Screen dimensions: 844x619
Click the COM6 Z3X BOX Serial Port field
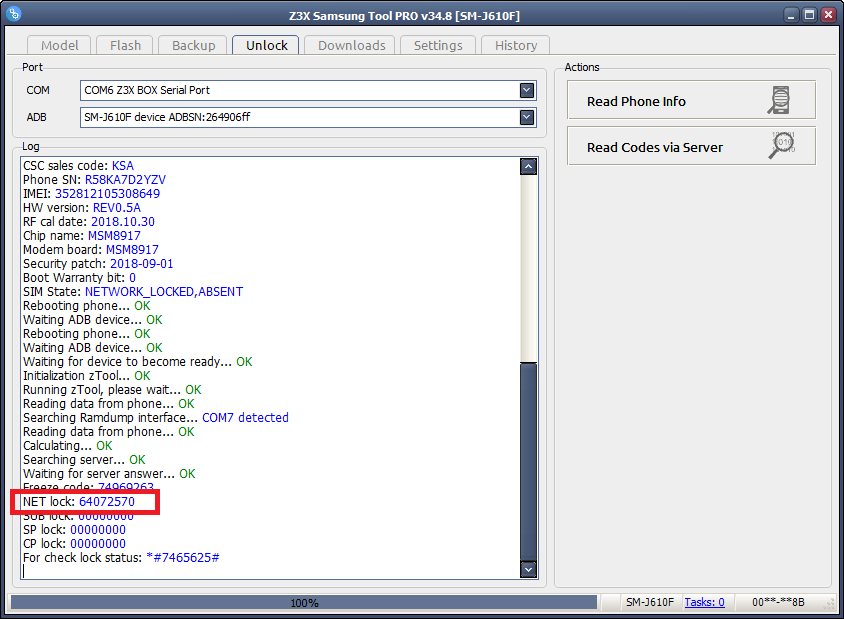point(308,90)
